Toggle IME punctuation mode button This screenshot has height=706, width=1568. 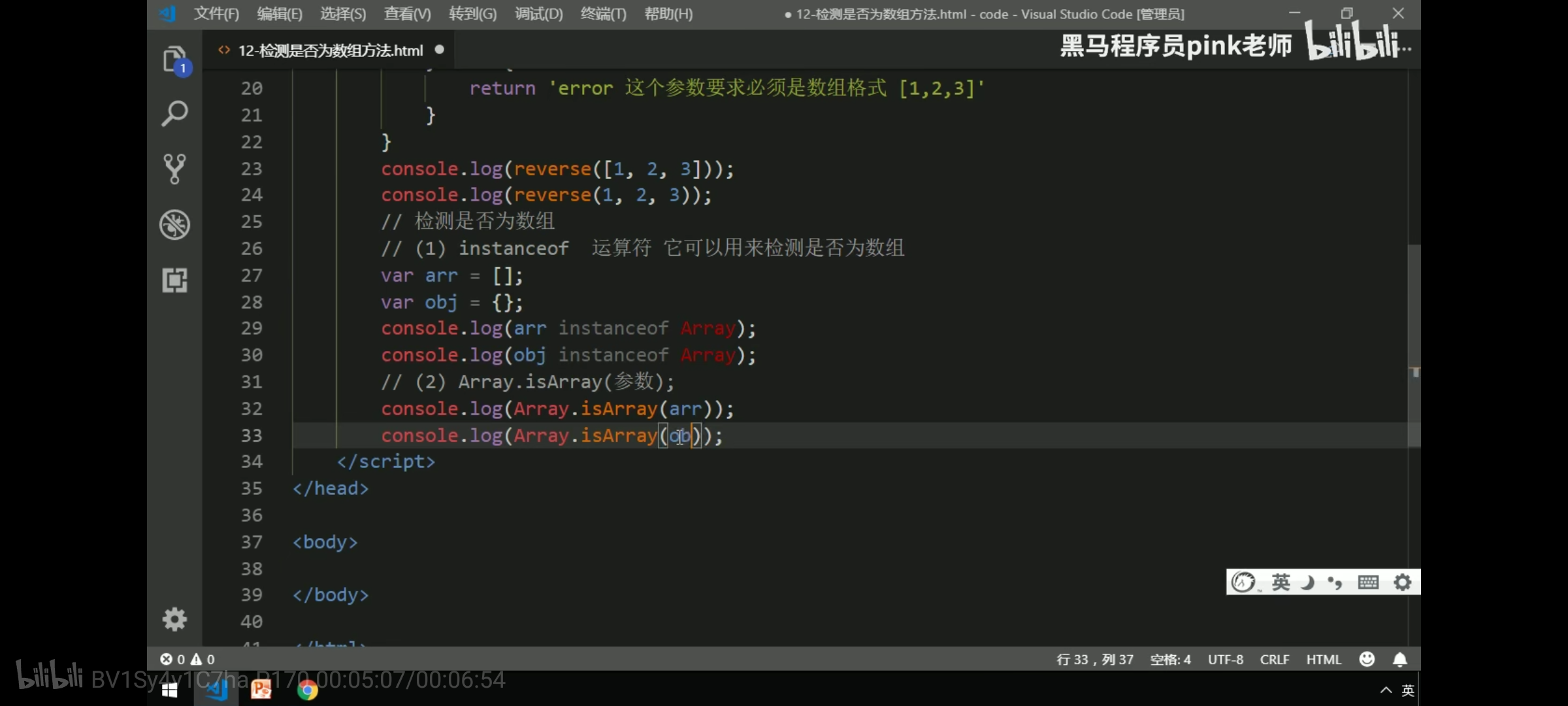[x=1335, y=582]
